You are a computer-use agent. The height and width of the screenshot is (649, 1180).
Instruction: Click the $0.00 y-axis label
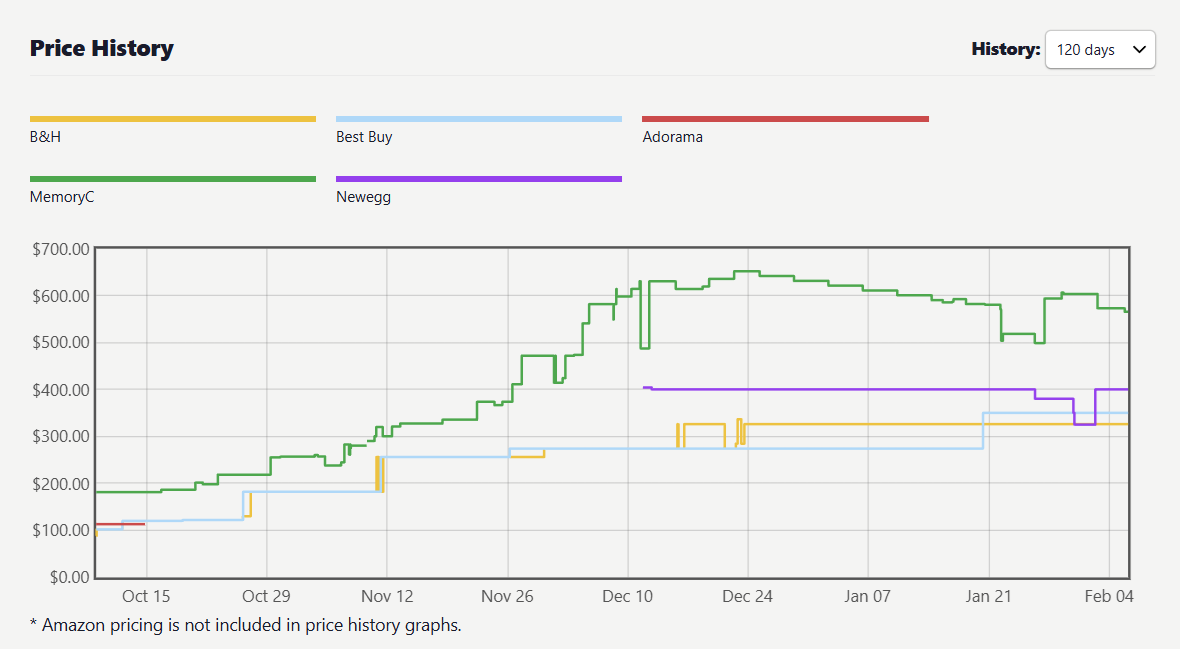(70, 577)
